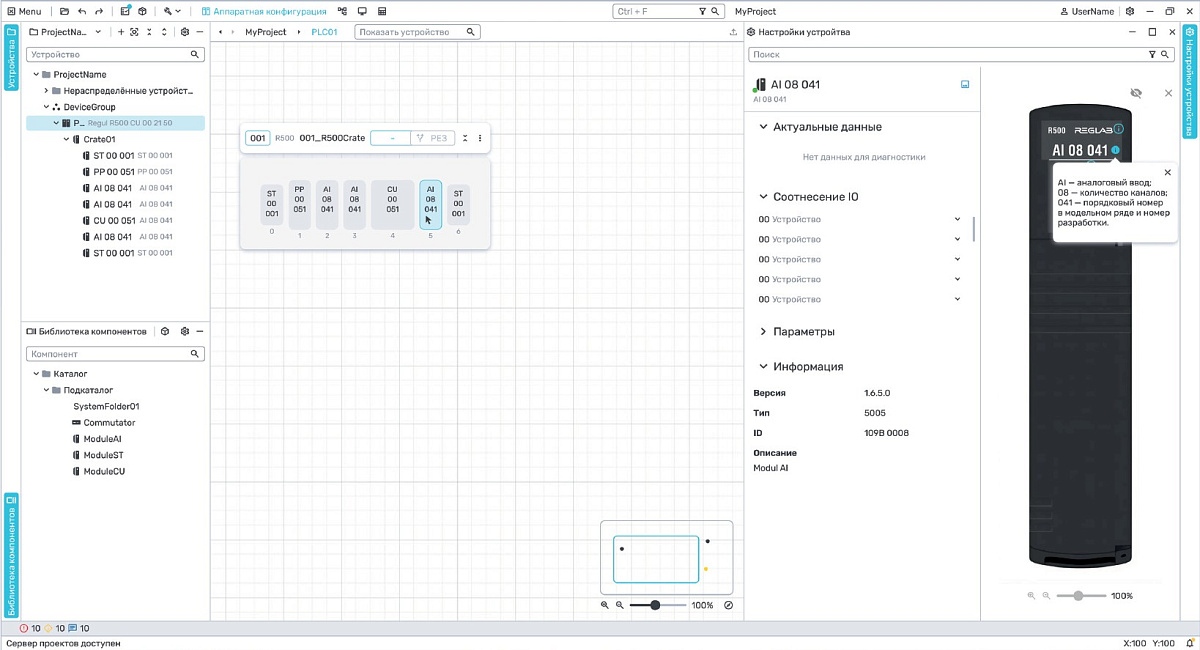
Task: Expand the Параметры section
Action: pyautogui.click(x=764, y=332)
